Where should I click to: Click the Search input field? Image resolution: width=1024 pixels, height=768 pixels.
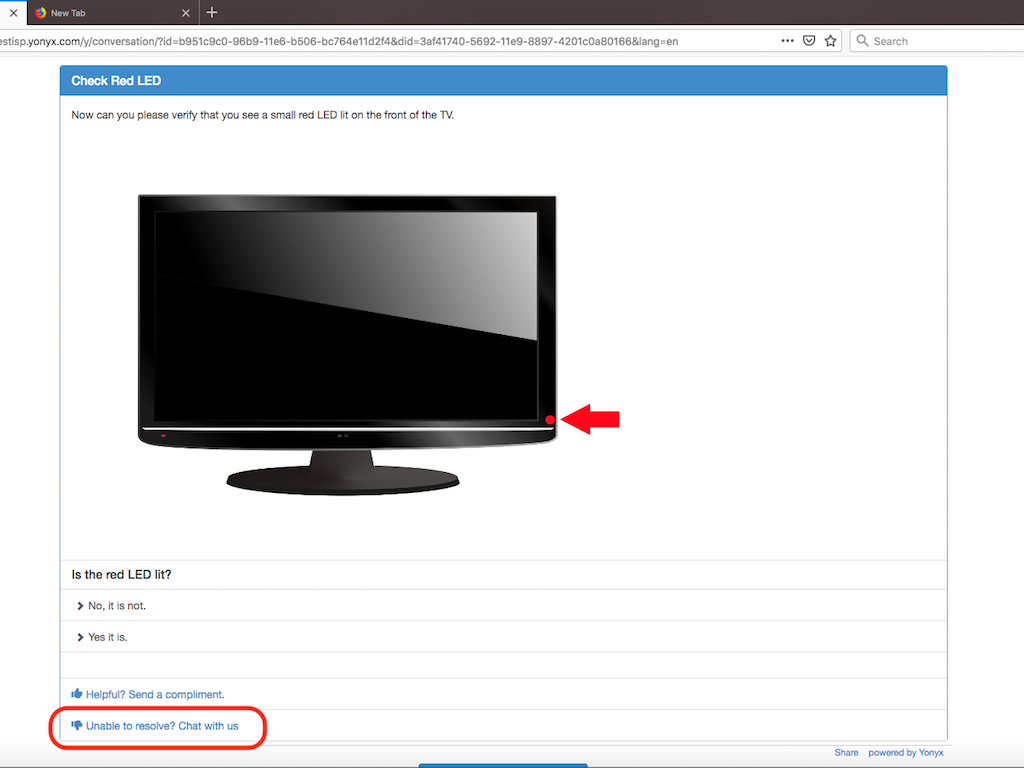940,40
